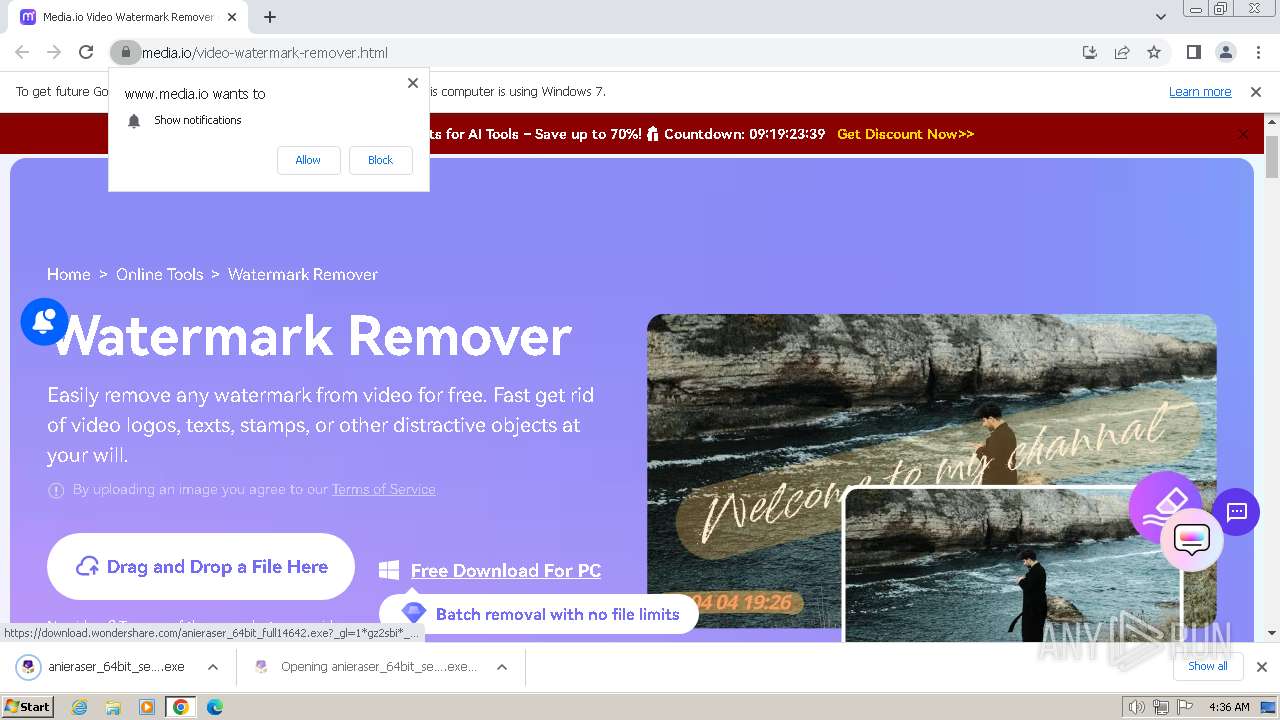This screenshot has width=1280, height=720.
Task: Open Online Tools breadcrumb
Action: click(159, 274)
